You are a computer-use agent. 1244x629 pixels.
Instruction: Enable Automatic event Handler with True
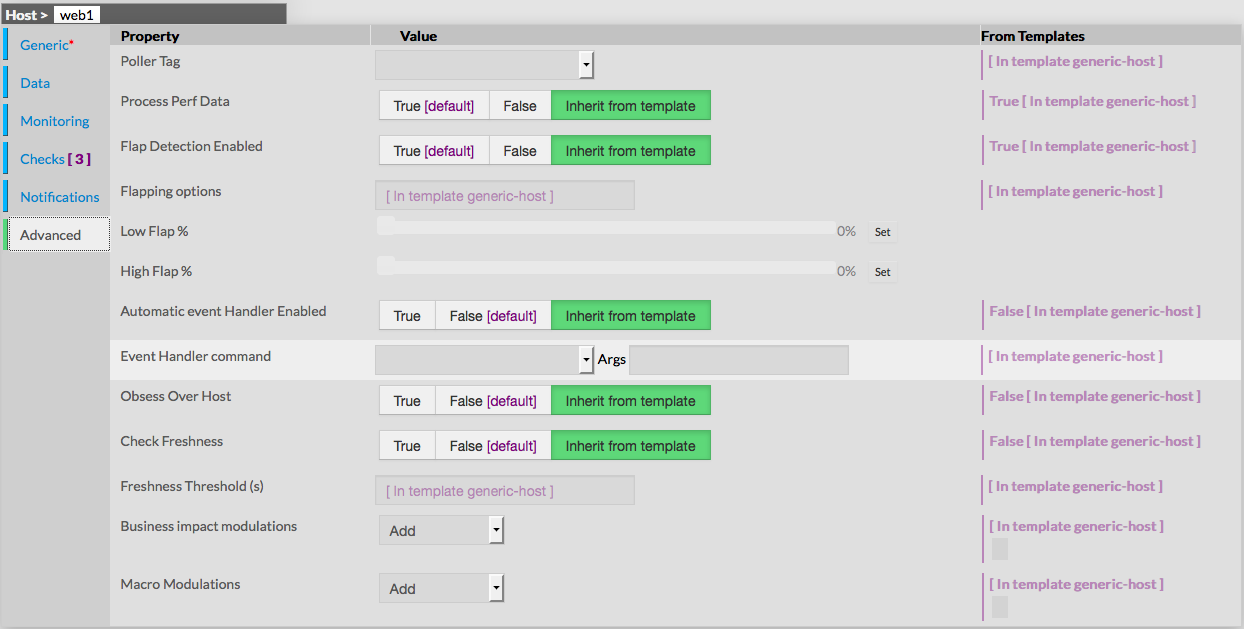click(x=407, y=316)
